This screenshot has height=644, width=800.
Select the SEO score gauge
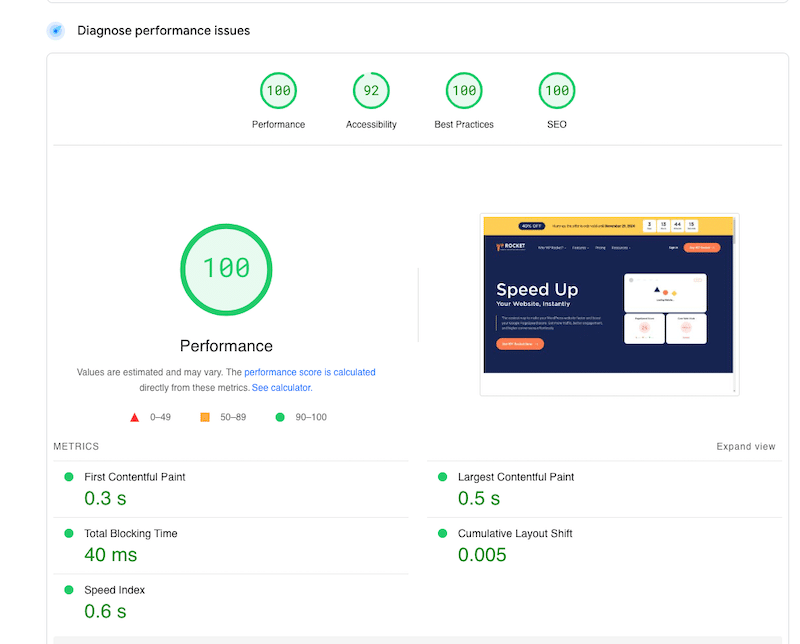point(556,91)
